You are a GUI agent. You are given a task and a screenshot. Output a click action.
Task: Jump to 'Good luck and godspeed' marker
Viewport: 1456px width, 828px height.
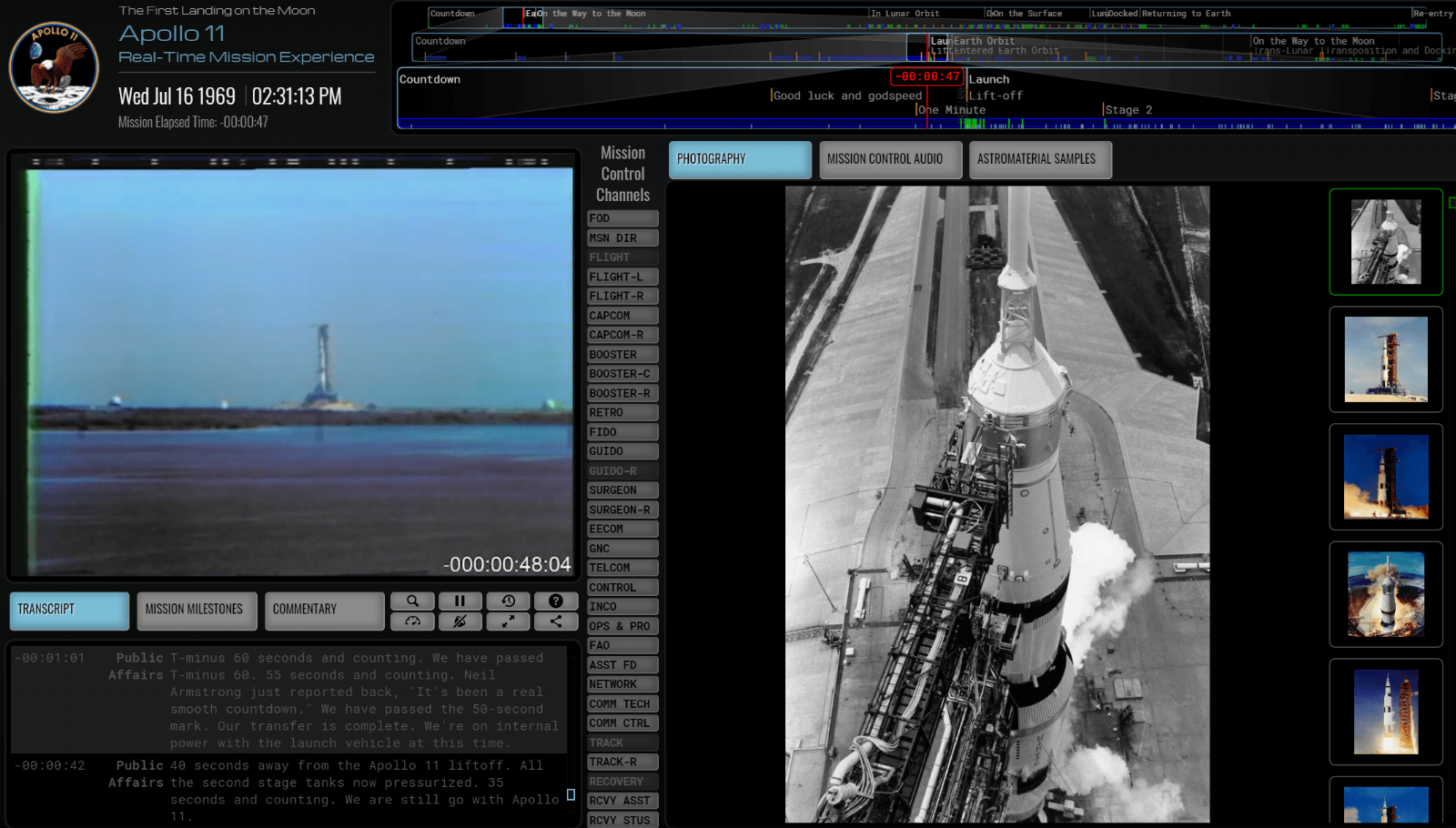pos(847,96)
